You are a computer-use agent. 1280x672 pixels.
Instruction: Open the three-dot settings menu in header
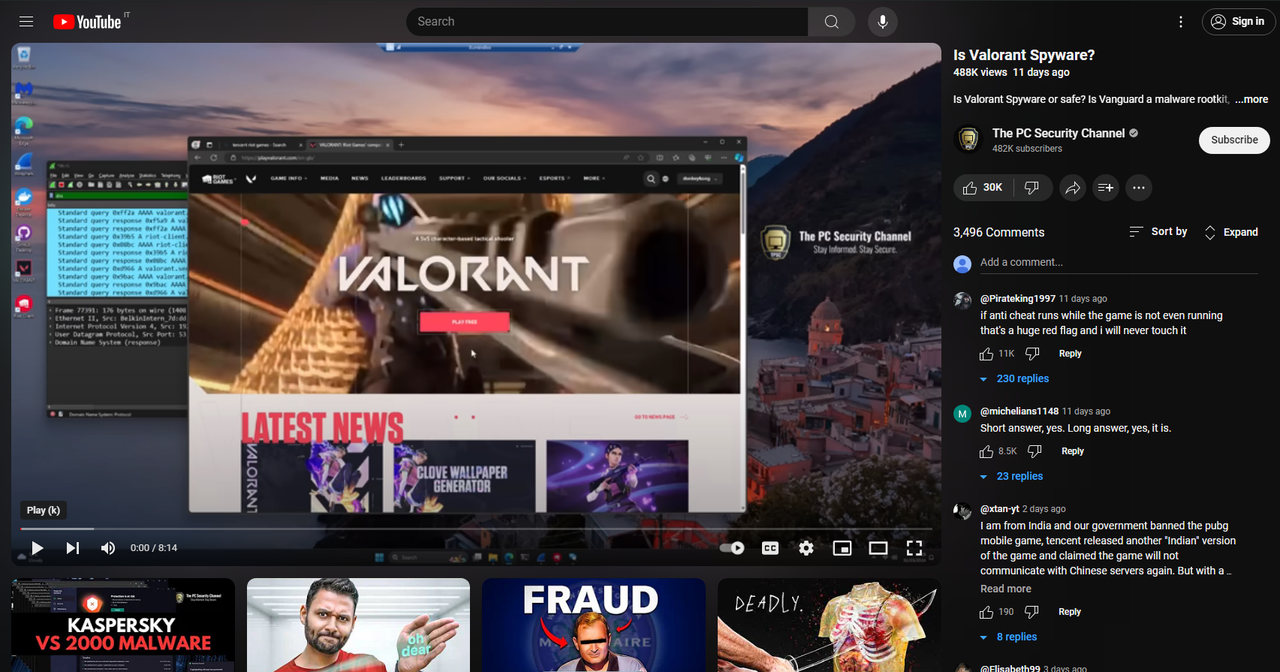tap(1181, 22)
